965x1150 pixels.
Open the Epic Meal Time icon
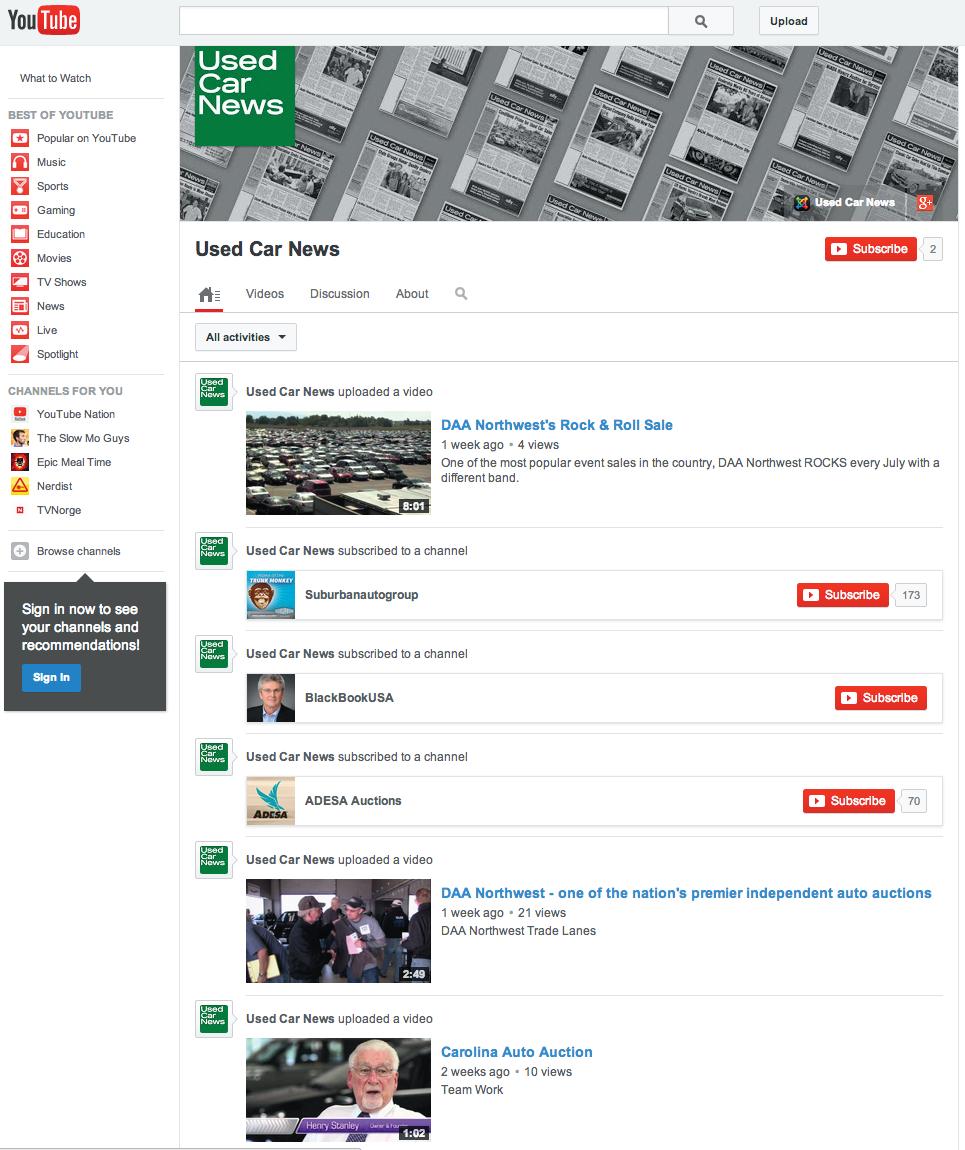20,462
